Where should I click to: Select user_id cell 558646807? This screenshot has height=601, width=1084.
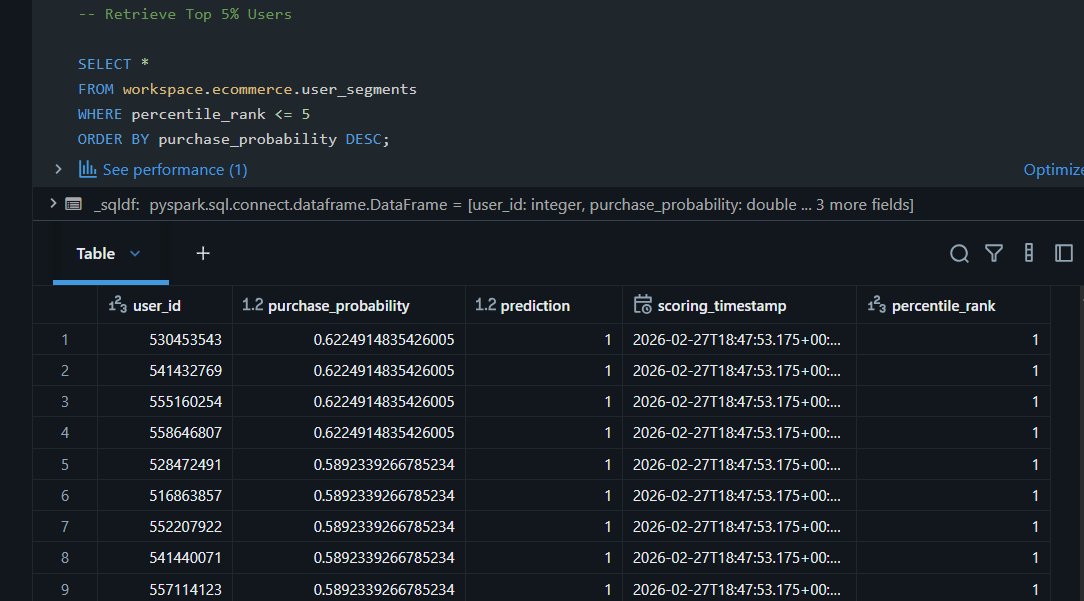coord(185,433)
